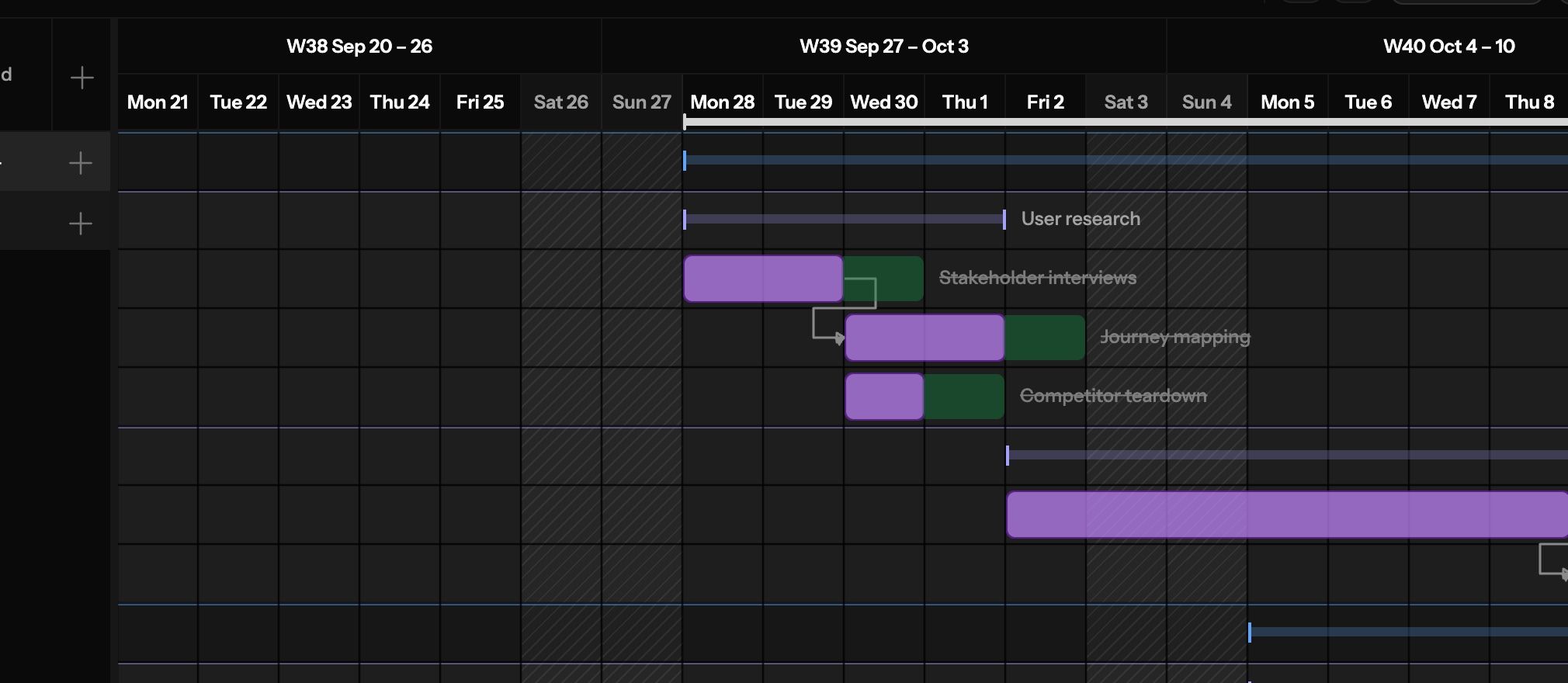Click the Fri 25 day column header
This screenshot has height=683, width=1568.
[x=480, y=102]
